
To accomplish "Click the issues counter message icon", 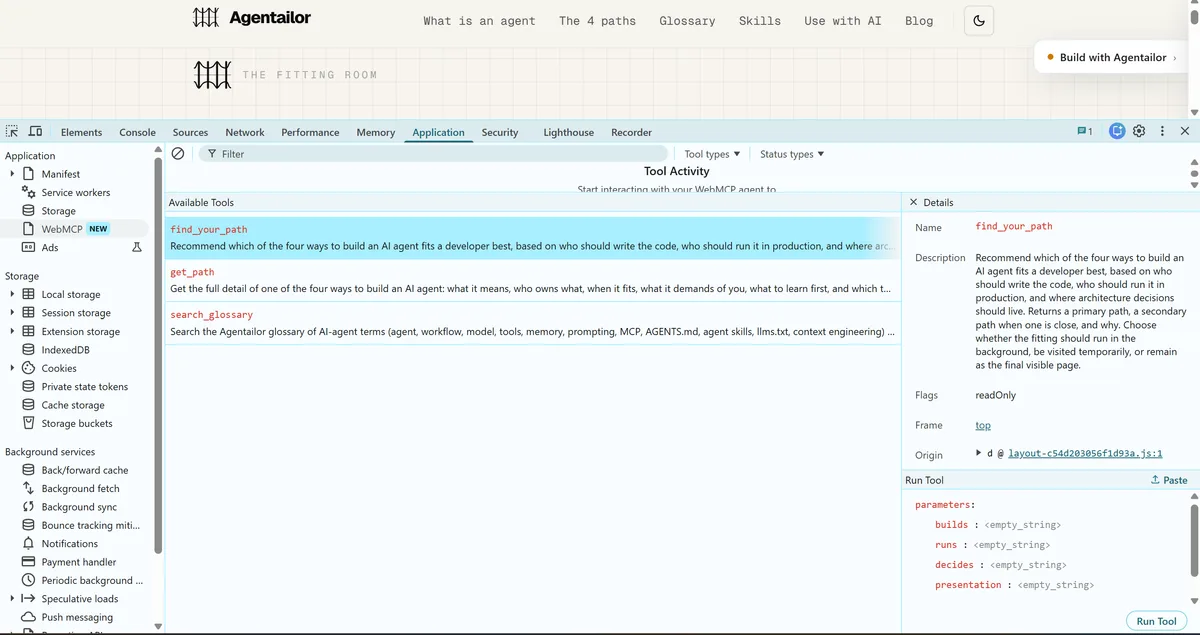I will [1084, 131].
